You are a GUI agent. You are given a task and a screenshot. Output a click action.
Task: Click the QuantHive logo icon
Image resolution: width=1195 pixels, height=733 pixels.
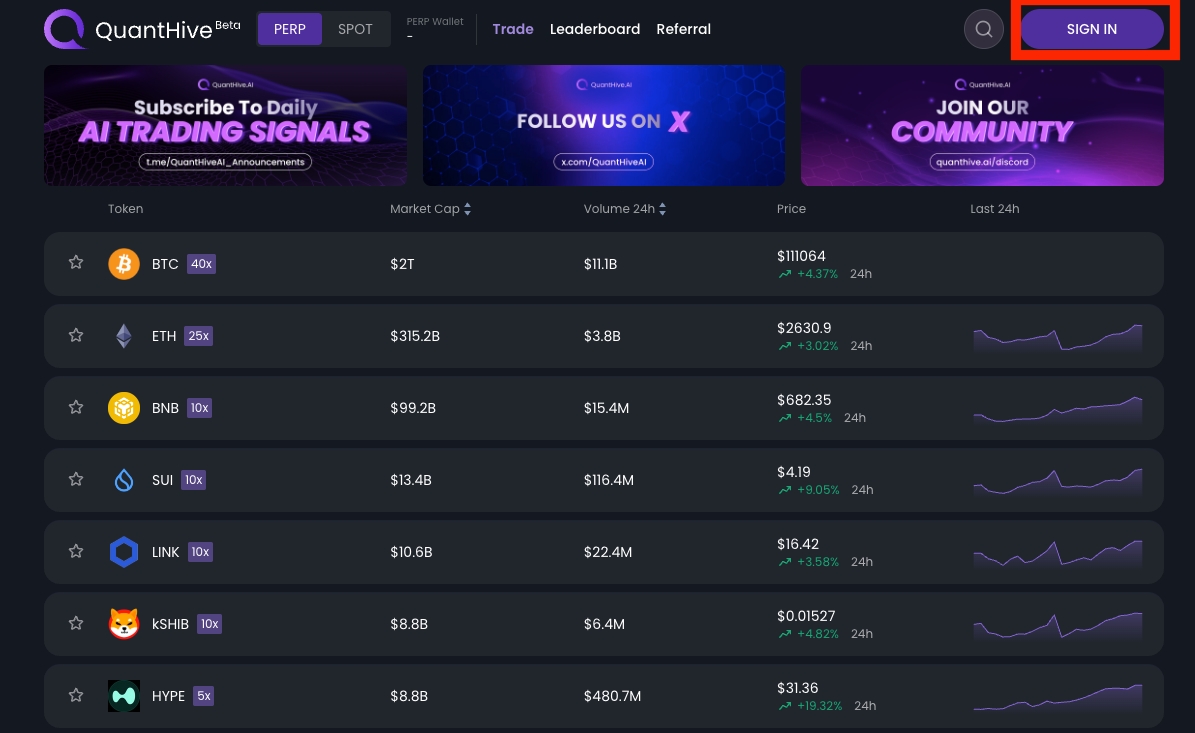[x=65, y=29]
